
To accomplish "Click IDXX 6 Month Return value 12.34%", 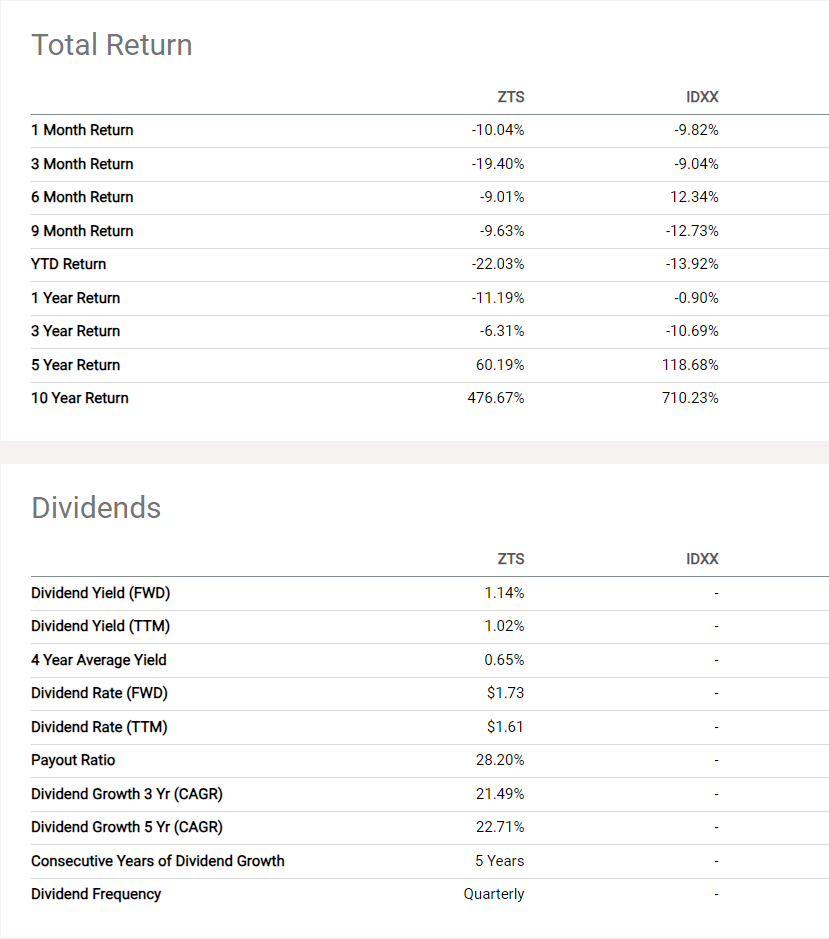I will 694,197.
